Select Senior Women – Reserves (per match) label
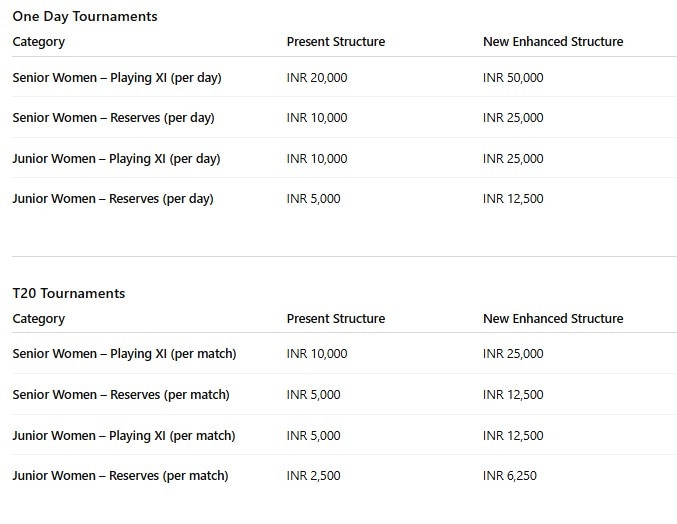The height and width of the screenshot is (524, 677). 121,395
